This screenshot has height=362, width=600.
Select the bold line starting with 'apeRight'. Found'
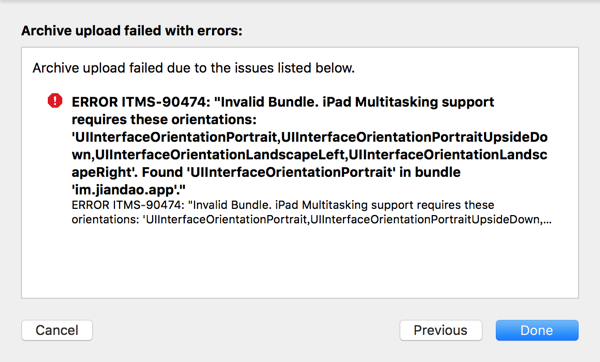click(x=266, y=173)
